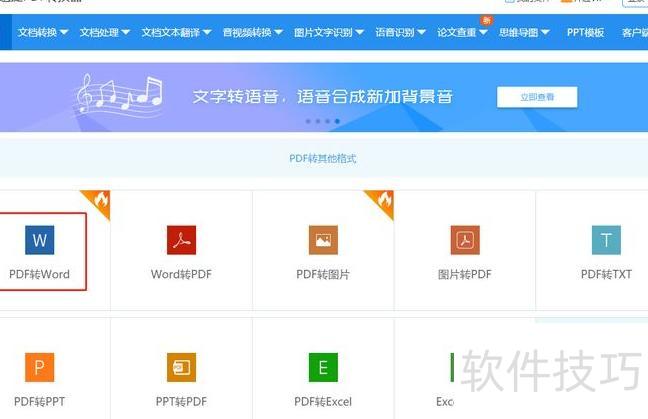This screenshot has width=648, height=419.
Task: Click the PDF转Excel text label
Action: pyautogui.click(x=323, y=401)
